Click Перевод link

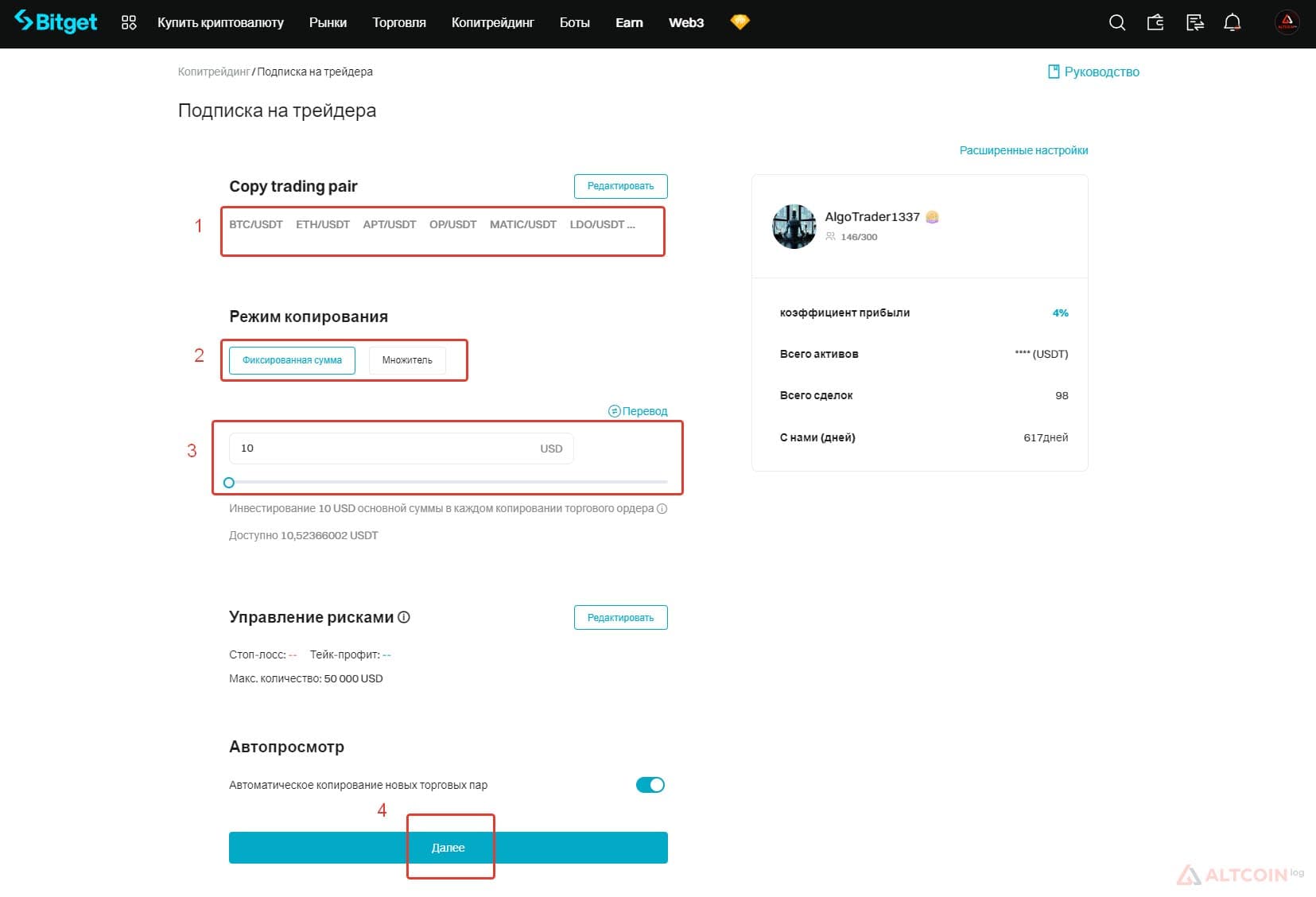pyautogui.click(x=645, y=411)
